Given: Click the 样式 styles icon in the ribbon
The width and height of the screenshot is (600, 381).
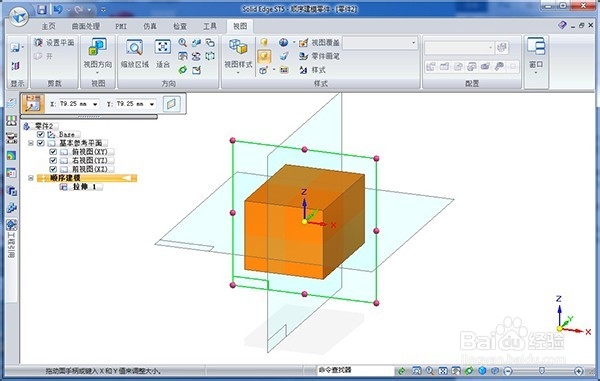Looking at the screenshot, I should [x=303, y=70].
